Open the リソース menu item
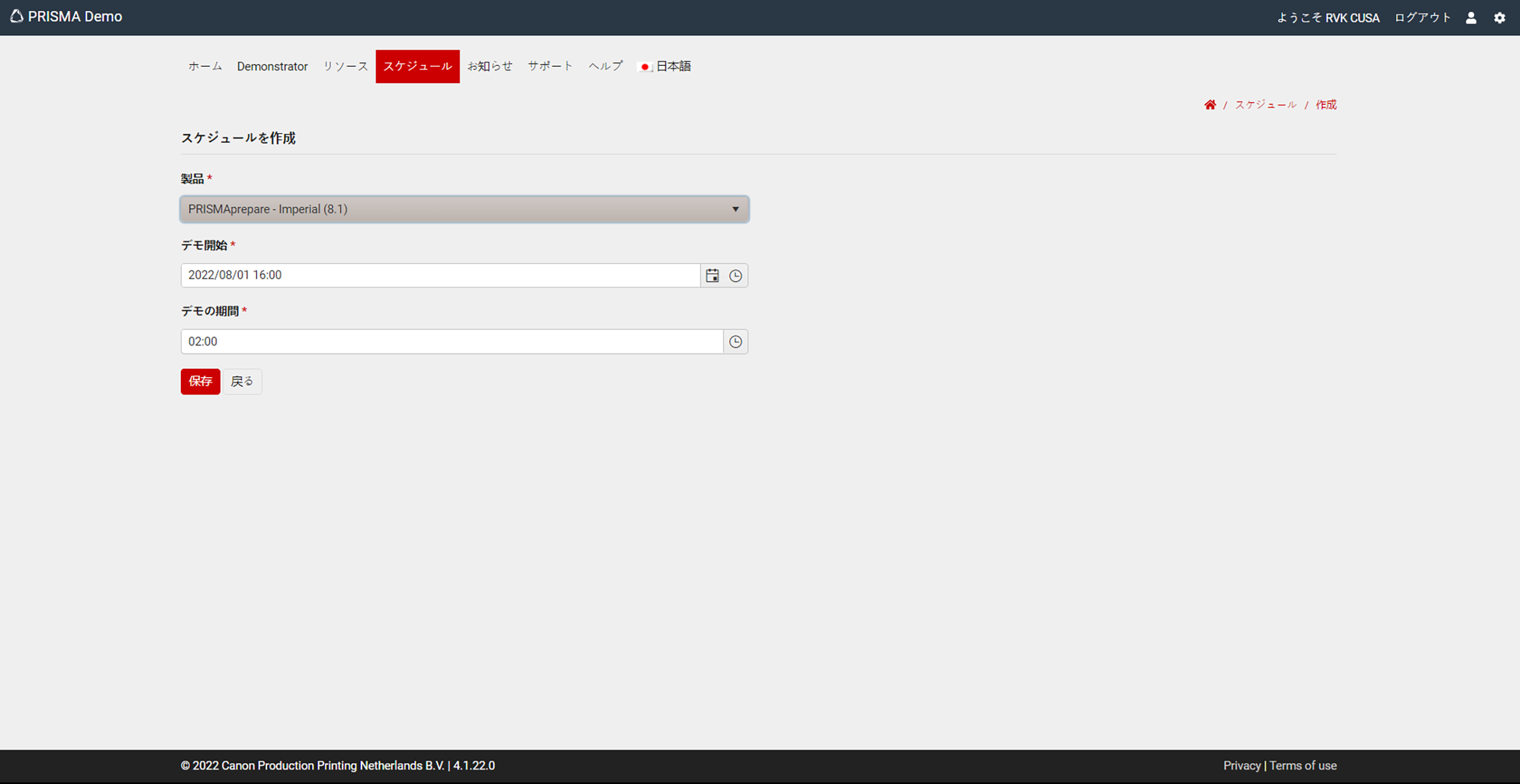The image size is (1520, 784). (345, 66)
